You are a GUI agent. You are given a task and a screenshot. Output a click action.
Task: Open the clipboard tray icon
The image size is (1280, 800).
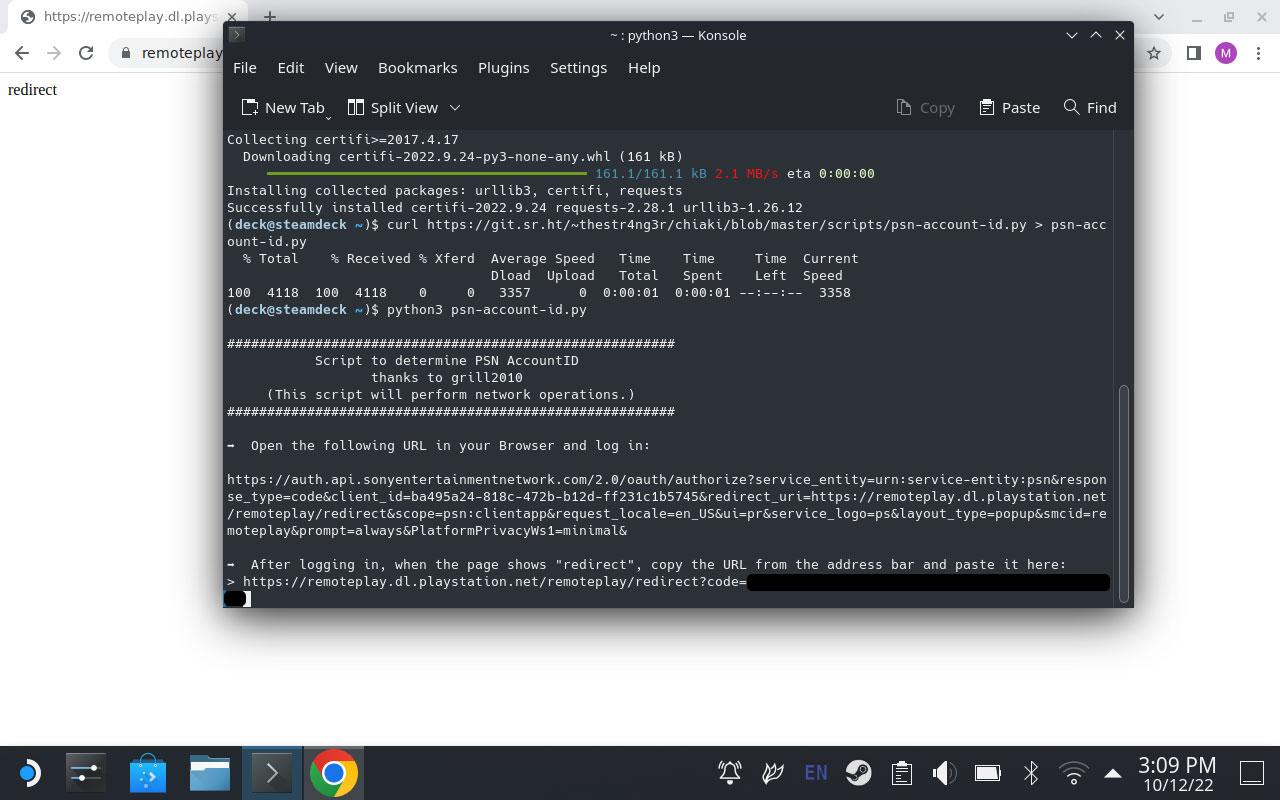tap(901, 773)
